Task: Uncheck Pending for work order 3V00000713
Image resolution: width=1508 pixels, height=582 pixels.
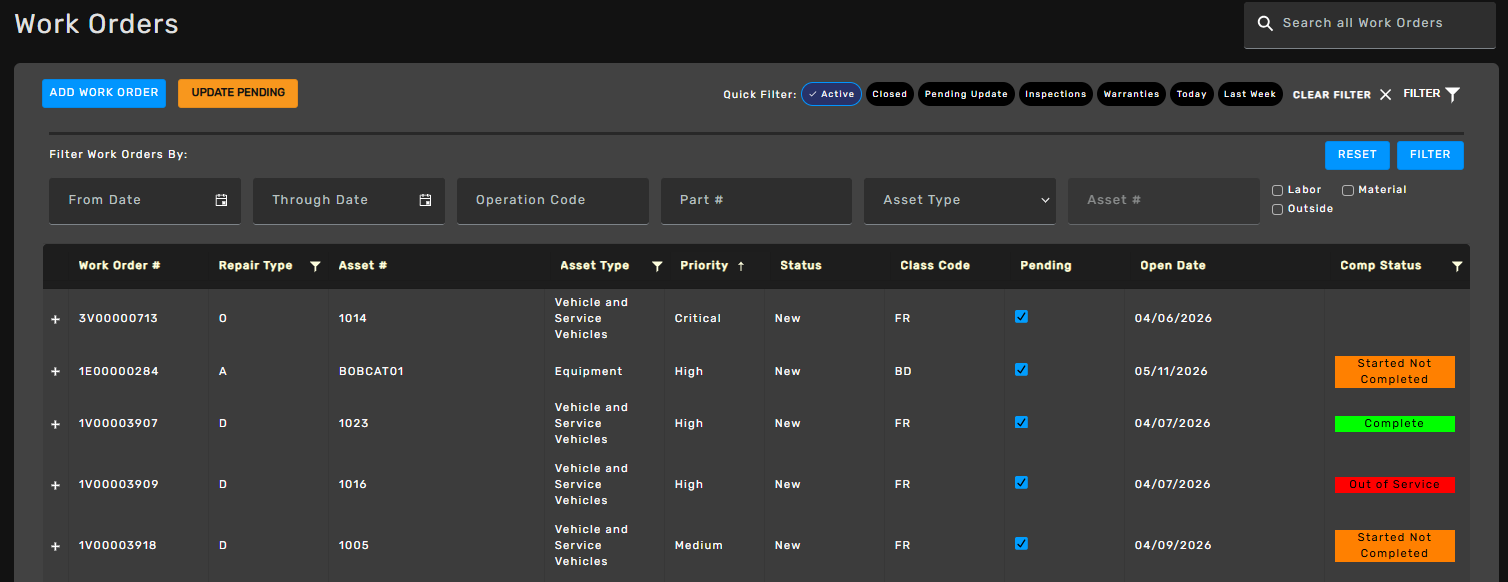Action: point(1021,316)
